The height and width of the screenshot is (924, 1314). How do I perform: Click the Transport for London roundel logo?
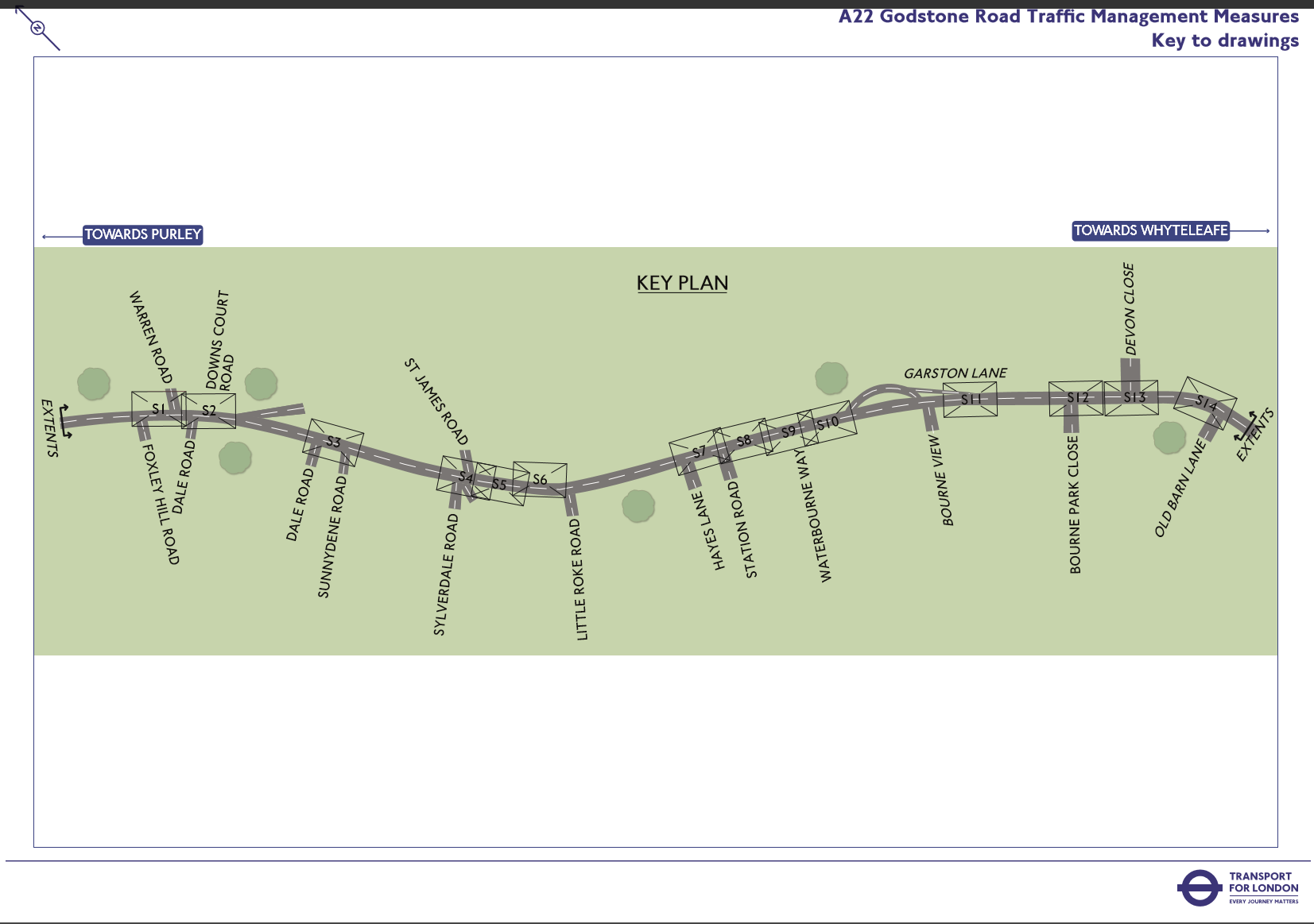point(1198,888)
